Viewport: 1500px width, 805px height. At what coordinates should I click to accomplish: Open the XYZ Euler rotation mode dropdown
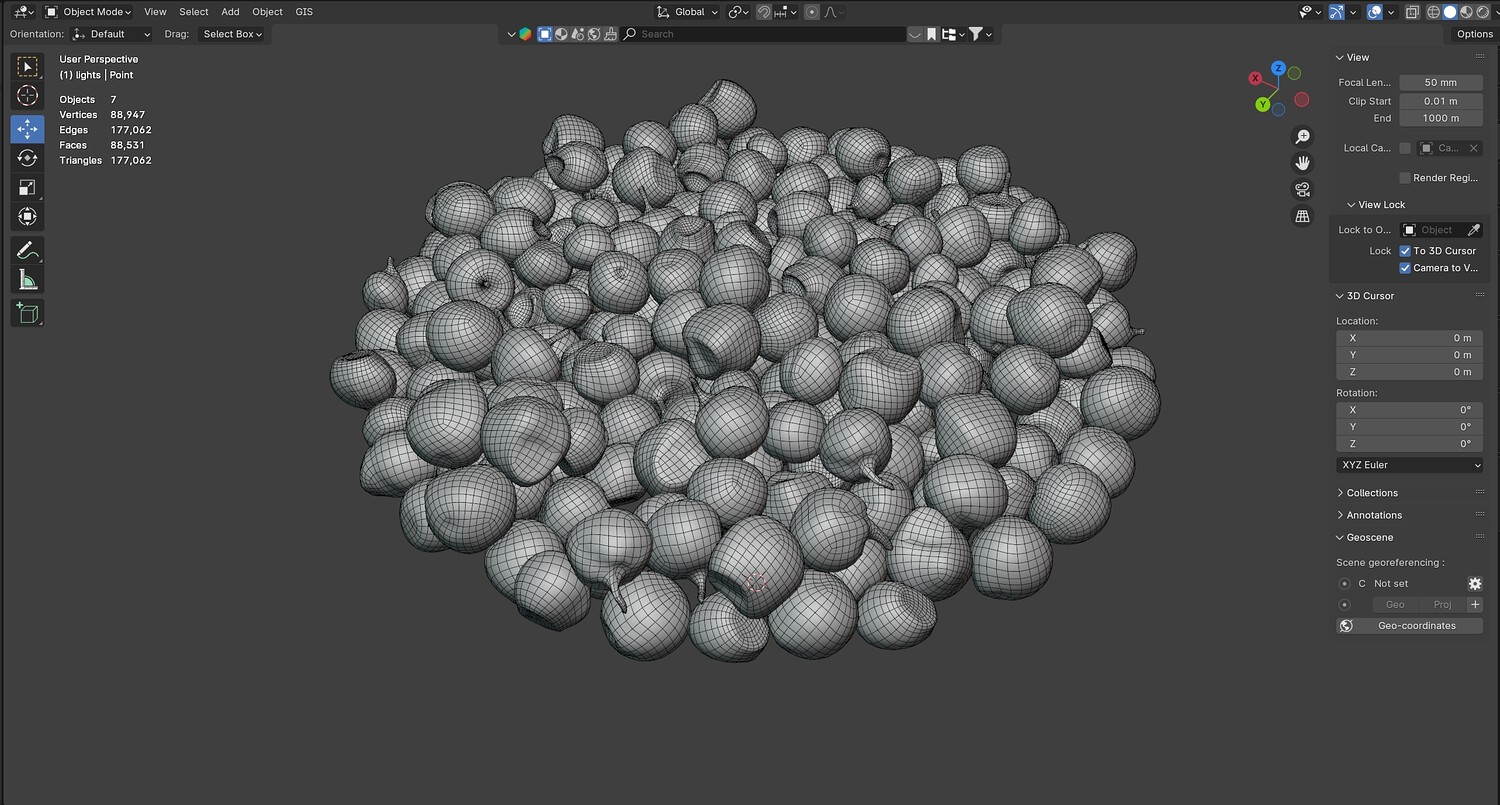pyautogui.click(x=1409, y=465)
